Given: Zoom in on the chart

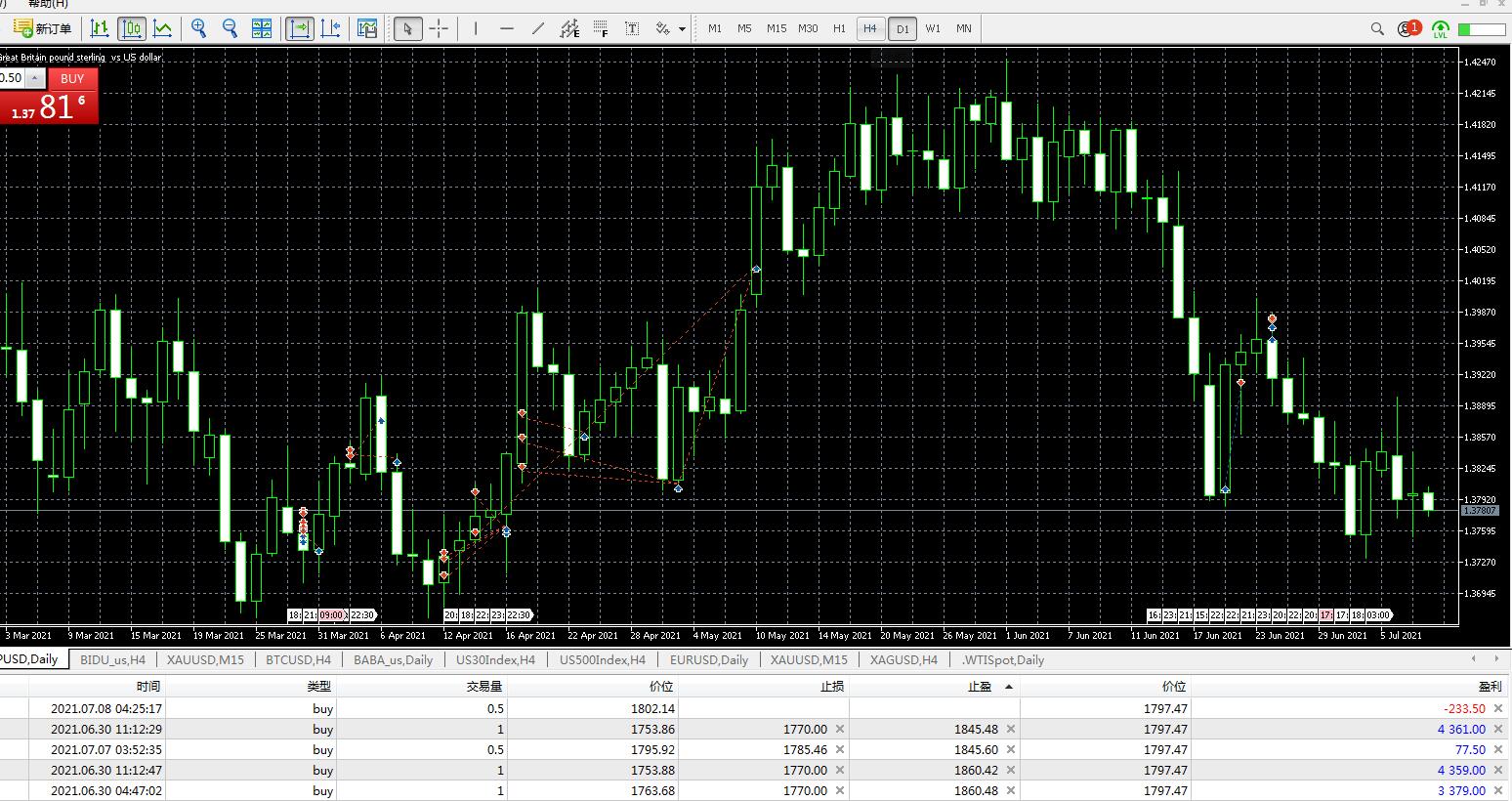Looking at the screenshot, I should [x=199, y=28].
